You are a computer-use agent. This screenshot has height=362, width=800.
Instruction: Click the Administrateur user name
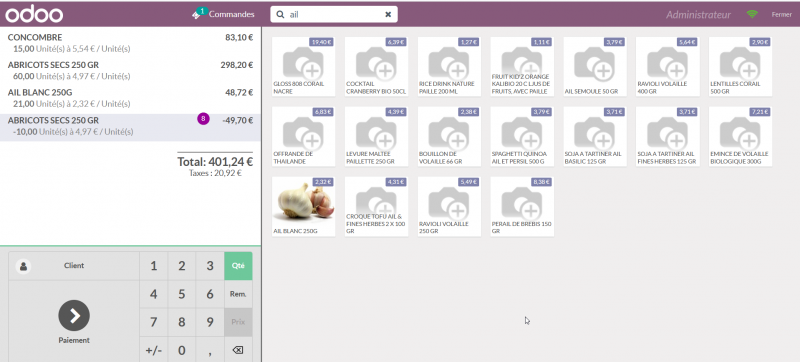698,15
